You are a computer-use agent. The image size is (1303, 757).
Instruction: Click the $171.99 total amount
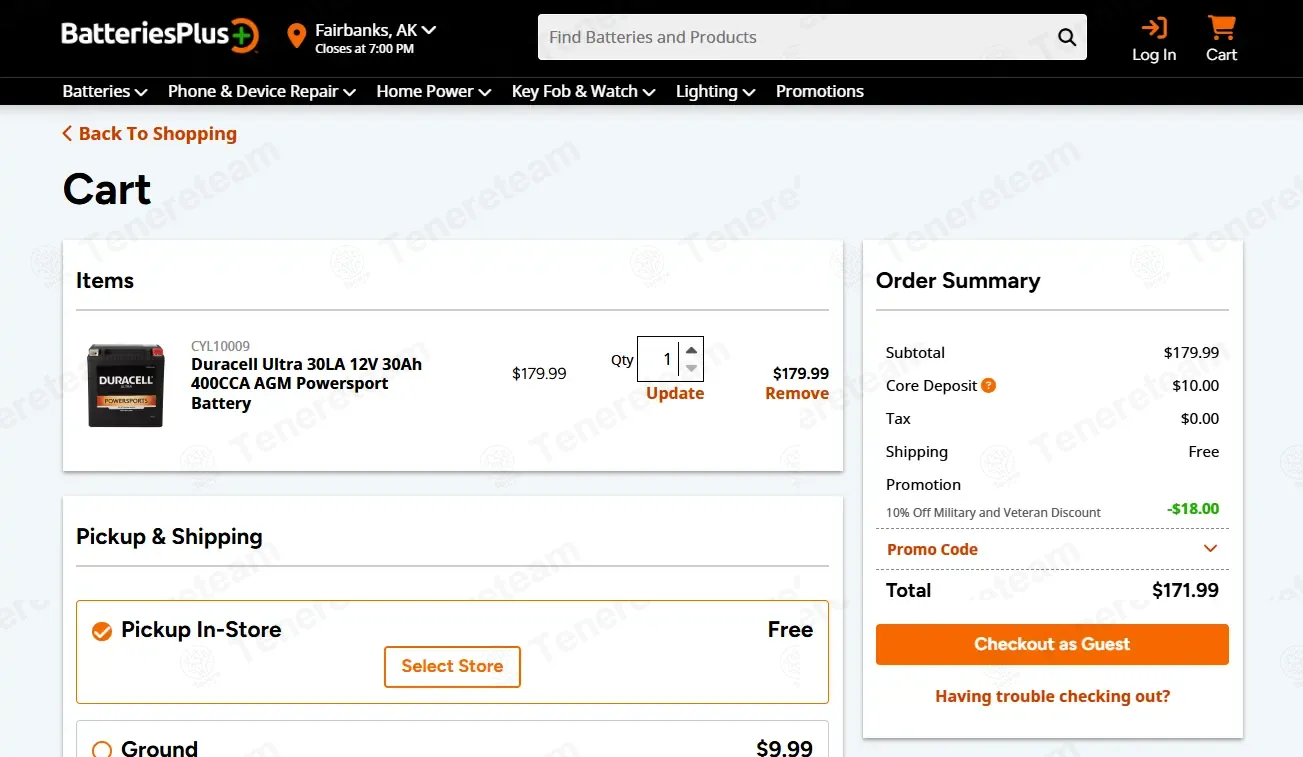pyautogui.click(x=1185, y=590)
